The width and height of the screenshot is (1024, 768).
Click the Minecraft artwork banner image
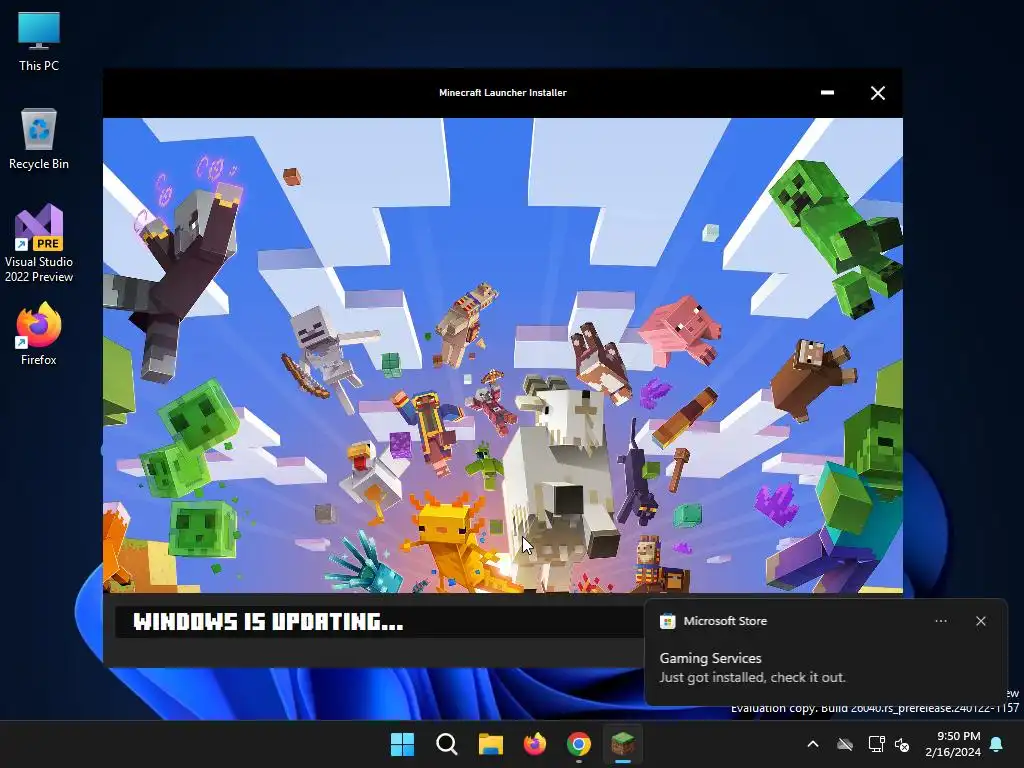pos(503,356)
